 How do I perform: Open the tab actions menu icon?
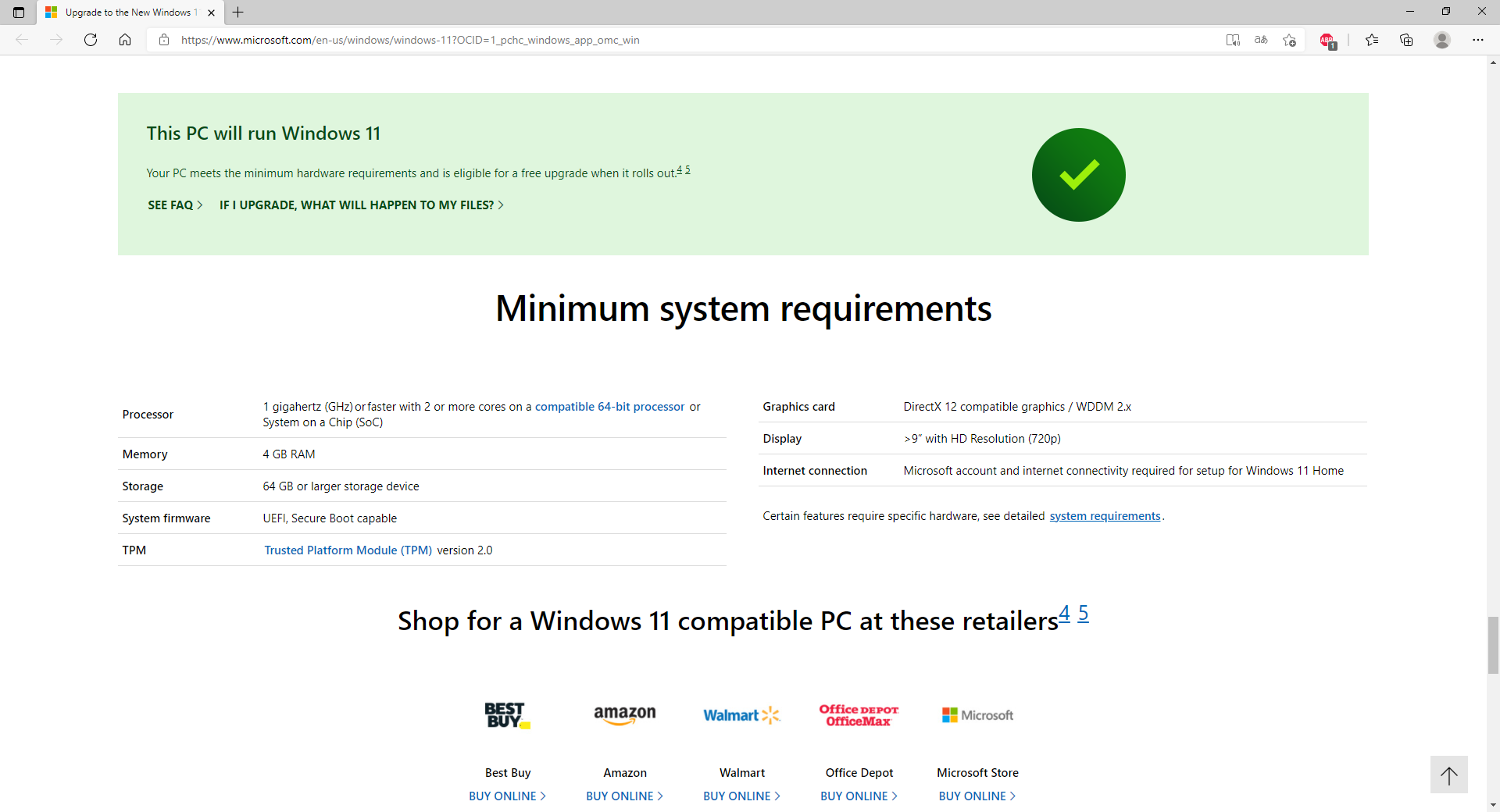click(19, 12)
